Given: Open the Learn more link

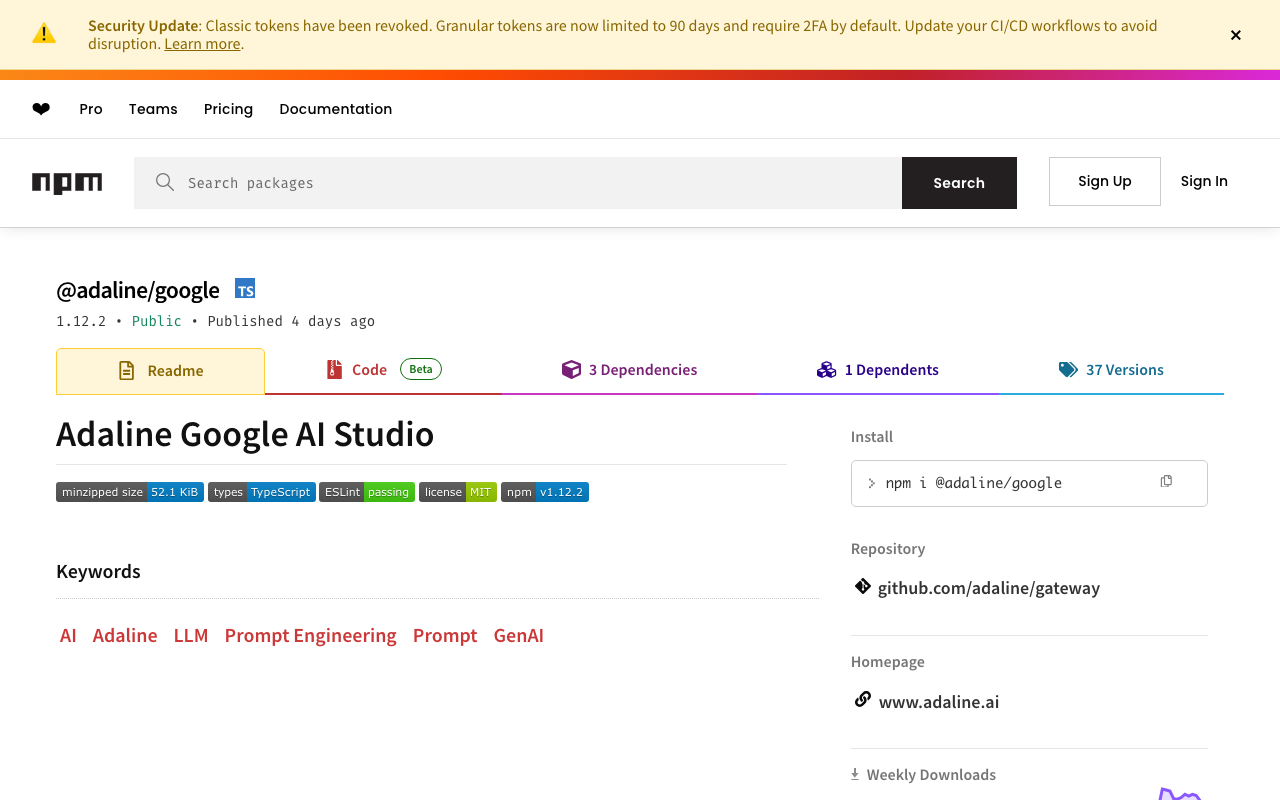Looking at the screenshot, I should 202,44.
